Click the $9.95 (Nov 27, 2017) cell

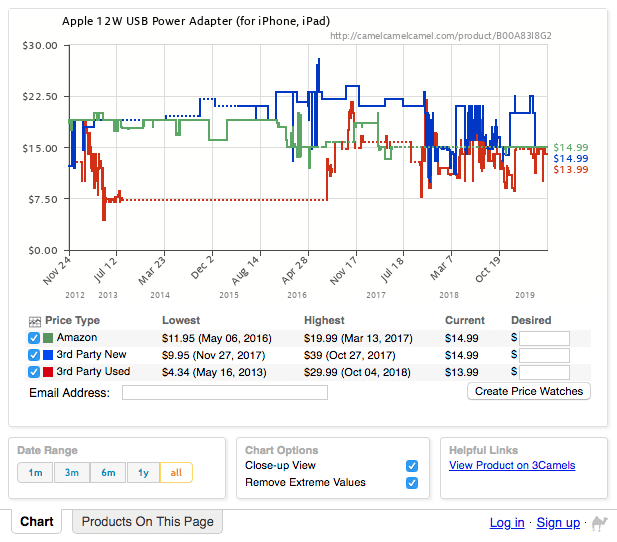(x=213, y=355)
